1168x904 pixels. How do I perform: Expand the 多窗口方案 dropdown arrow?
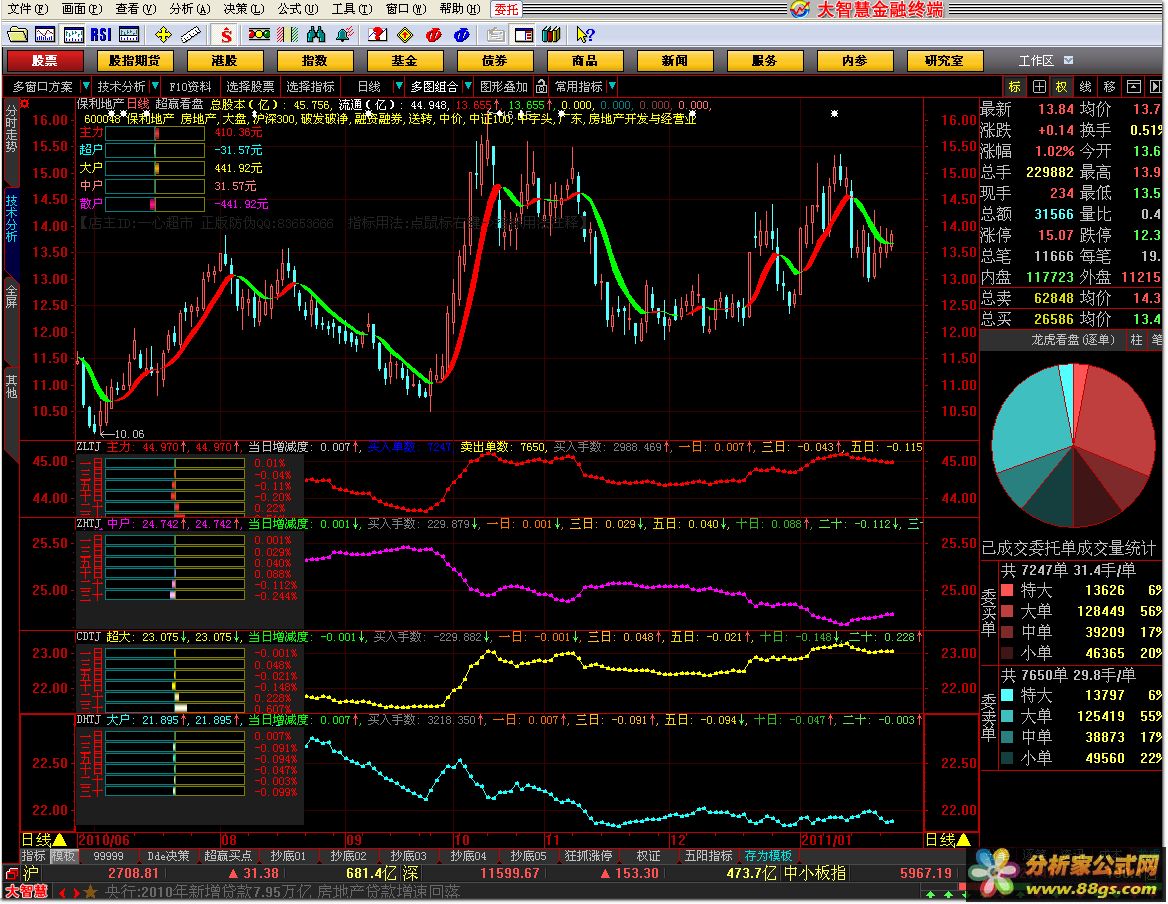point(86,86)
